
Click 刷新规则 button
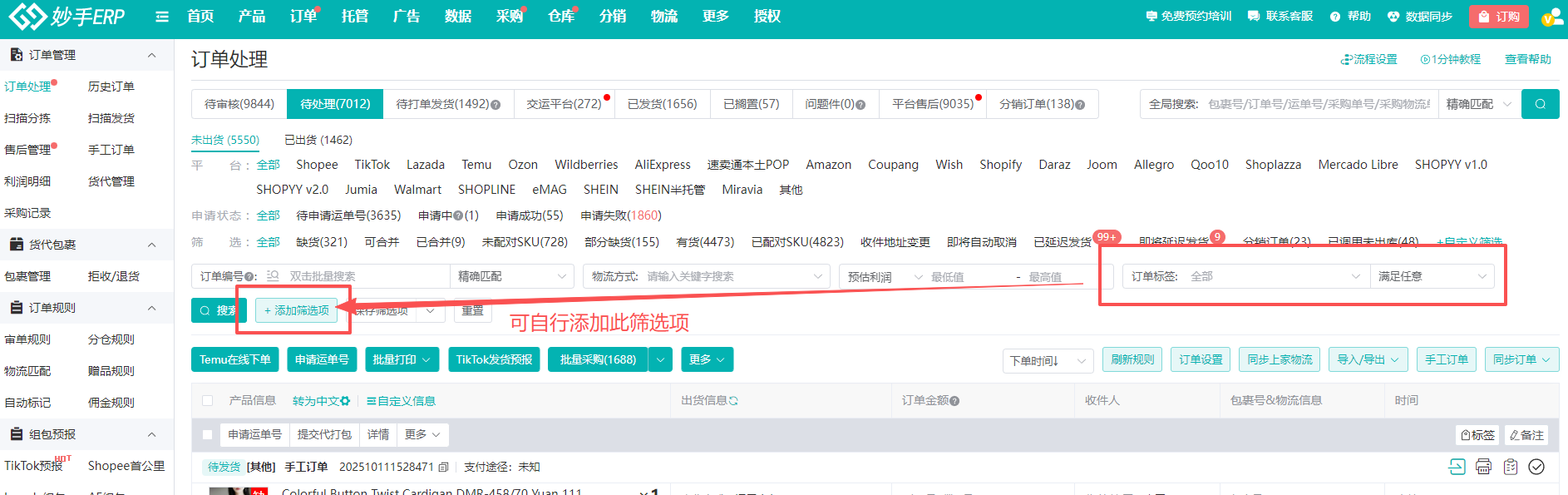pos(1132,359)
